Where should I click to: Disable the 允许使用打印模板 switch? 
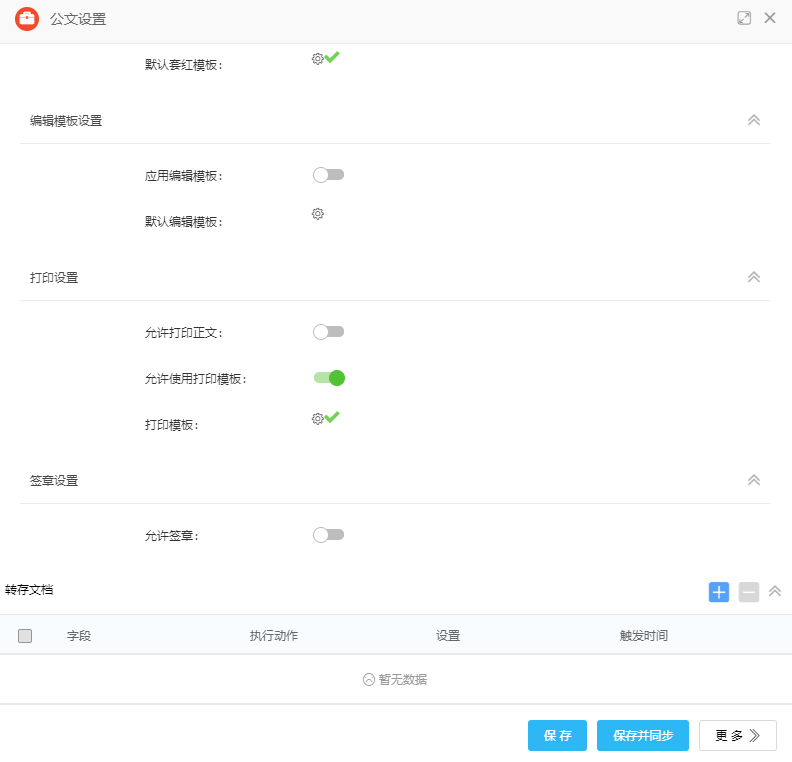point(329,378)
